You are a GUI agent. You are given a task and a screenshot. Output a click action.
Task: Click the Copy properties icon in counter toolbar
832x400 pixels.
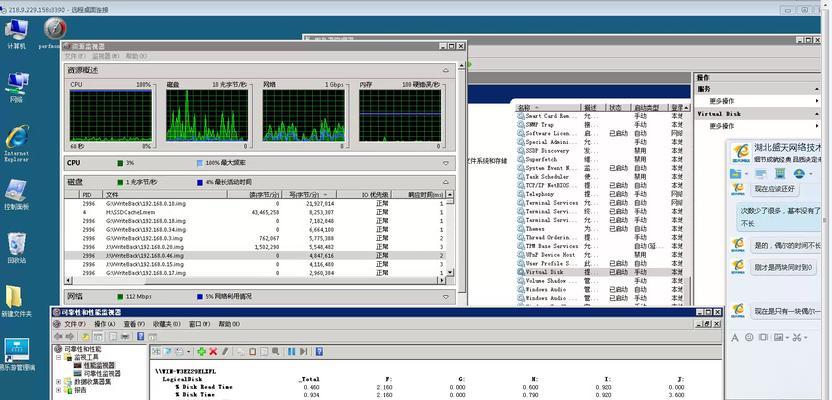point(241,352)
